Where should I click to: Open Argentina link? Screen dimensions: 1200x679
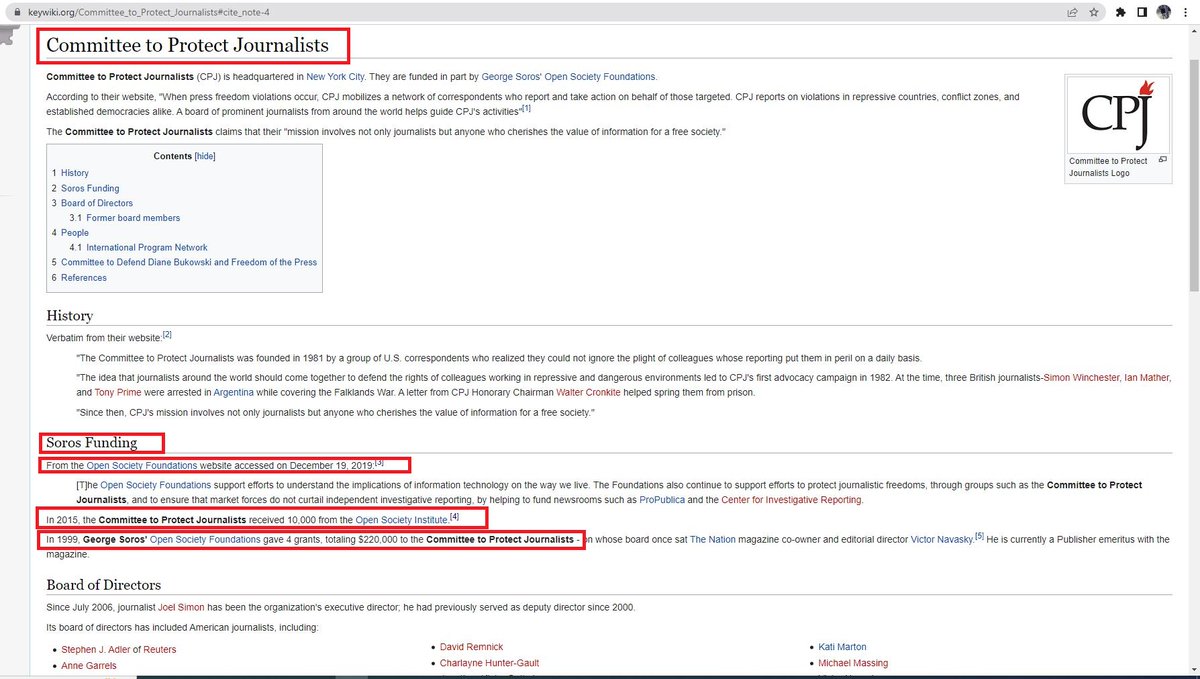click(233, 393)
